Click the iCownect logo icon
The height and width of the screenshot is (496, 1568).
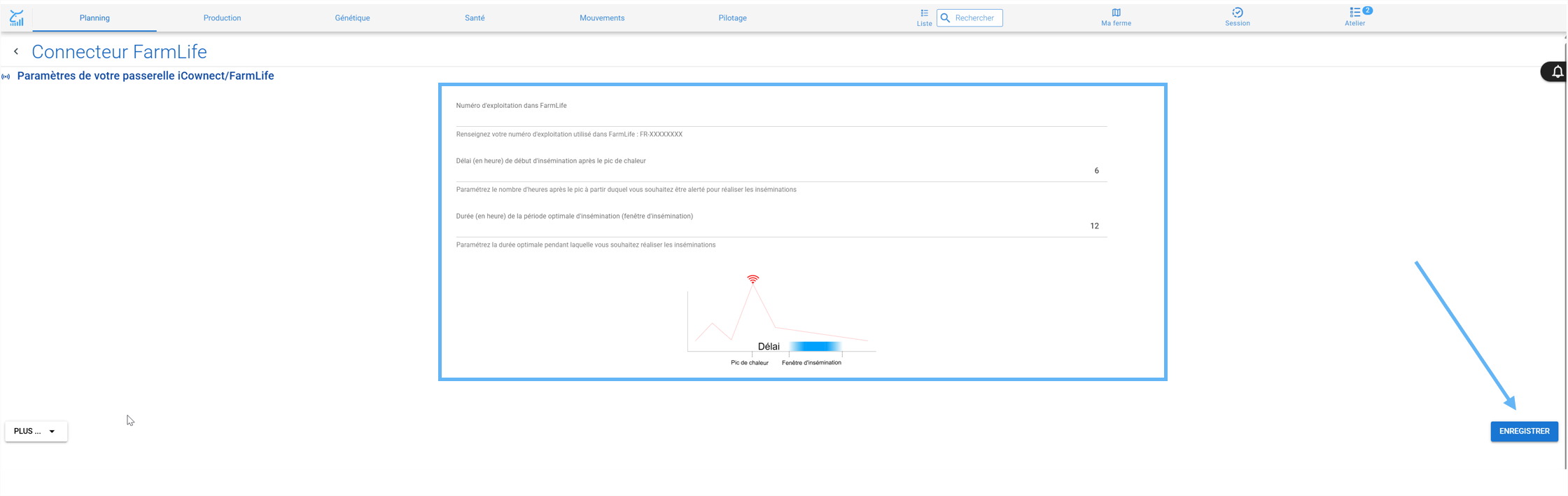pyautogui.click(x=17, y=18)
